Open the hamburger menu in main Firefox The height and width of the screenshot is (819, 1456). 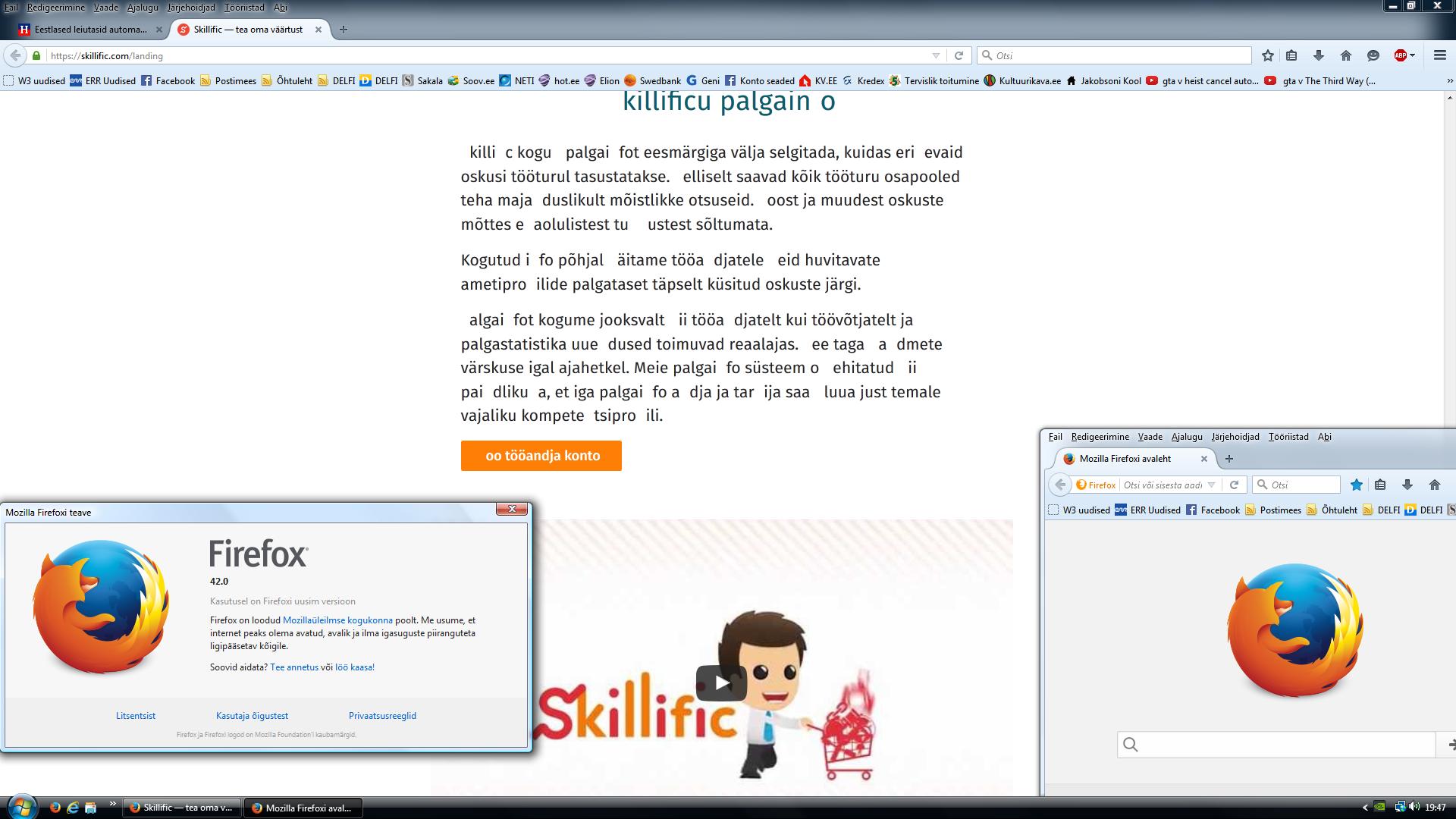(x=1440, y=55)
